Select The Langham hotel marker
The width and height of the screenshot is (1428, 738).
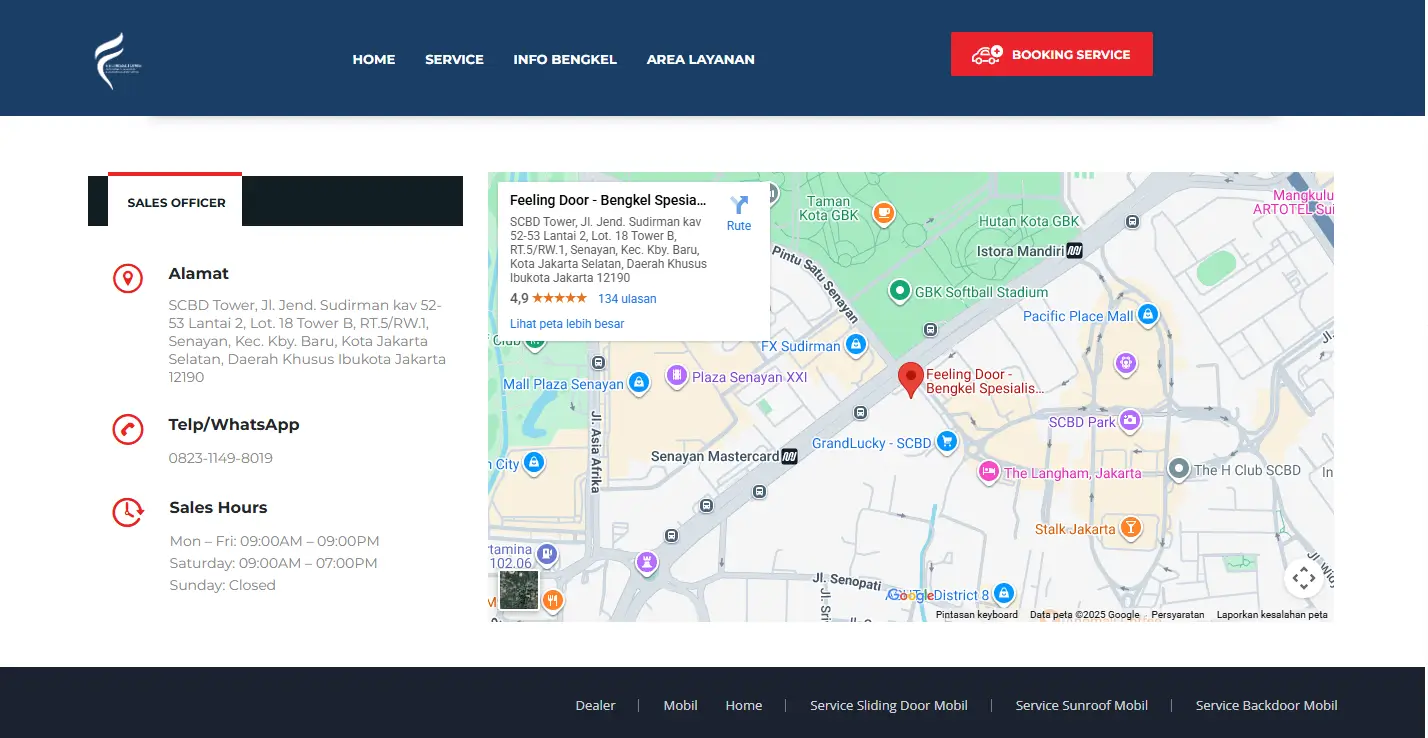coord(989,472)
